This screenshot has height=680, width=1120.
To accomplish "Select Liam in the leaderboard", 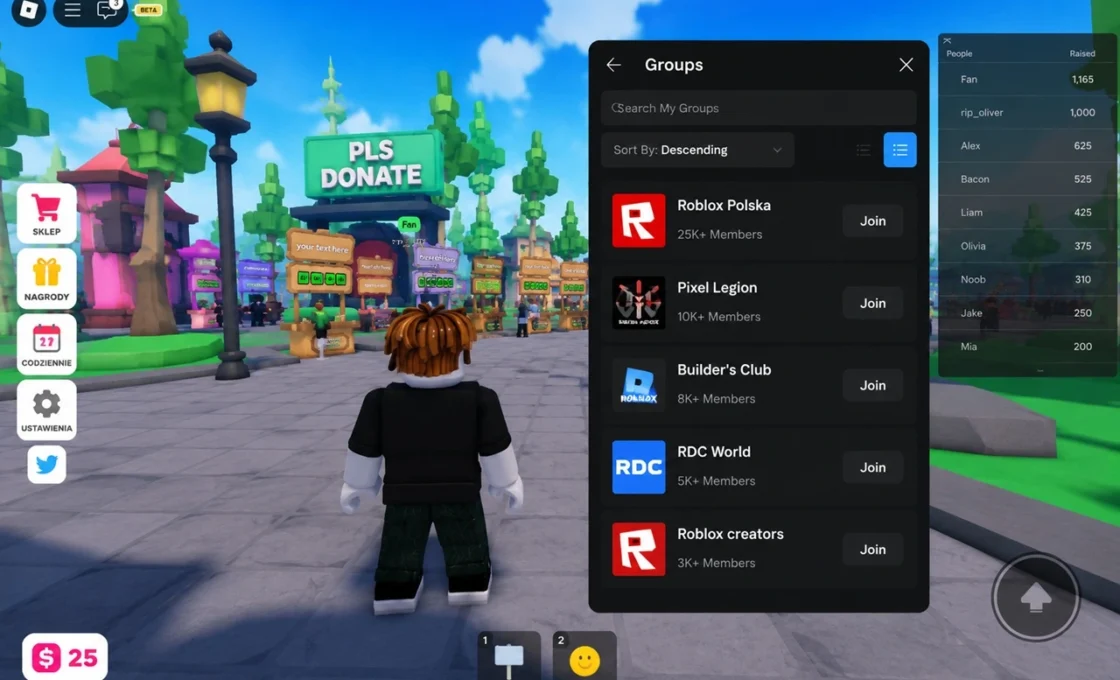I will (x=1026, y=213).
